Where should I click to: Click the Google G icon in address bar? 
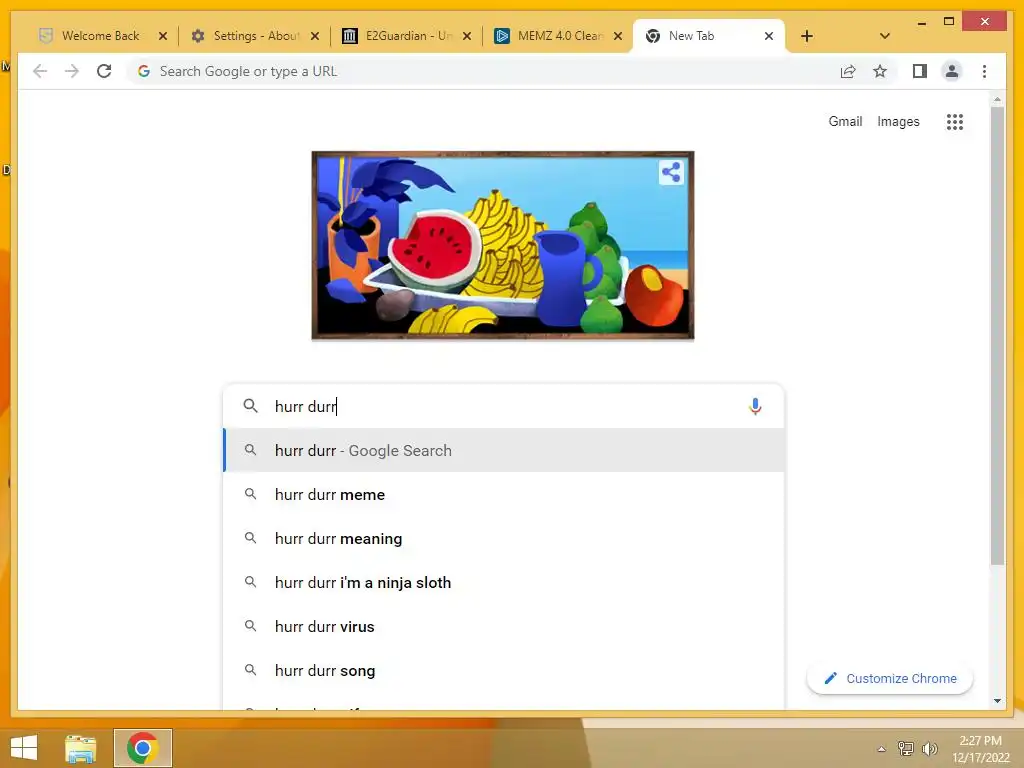(144, 71)
